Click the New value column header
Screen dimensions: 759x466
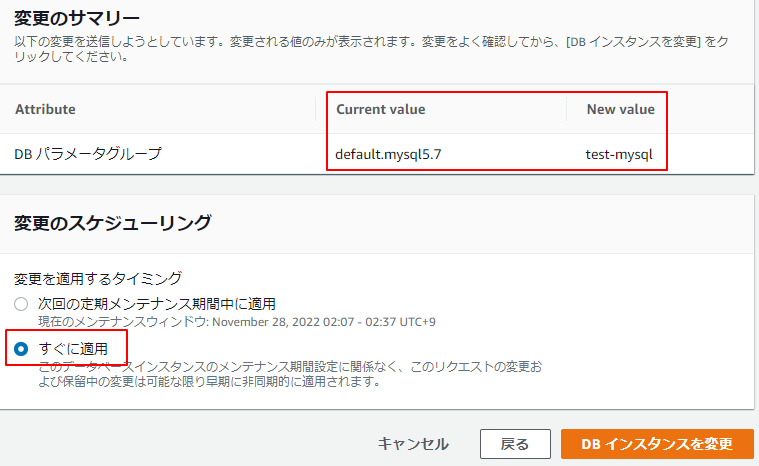tap(621, 109)
